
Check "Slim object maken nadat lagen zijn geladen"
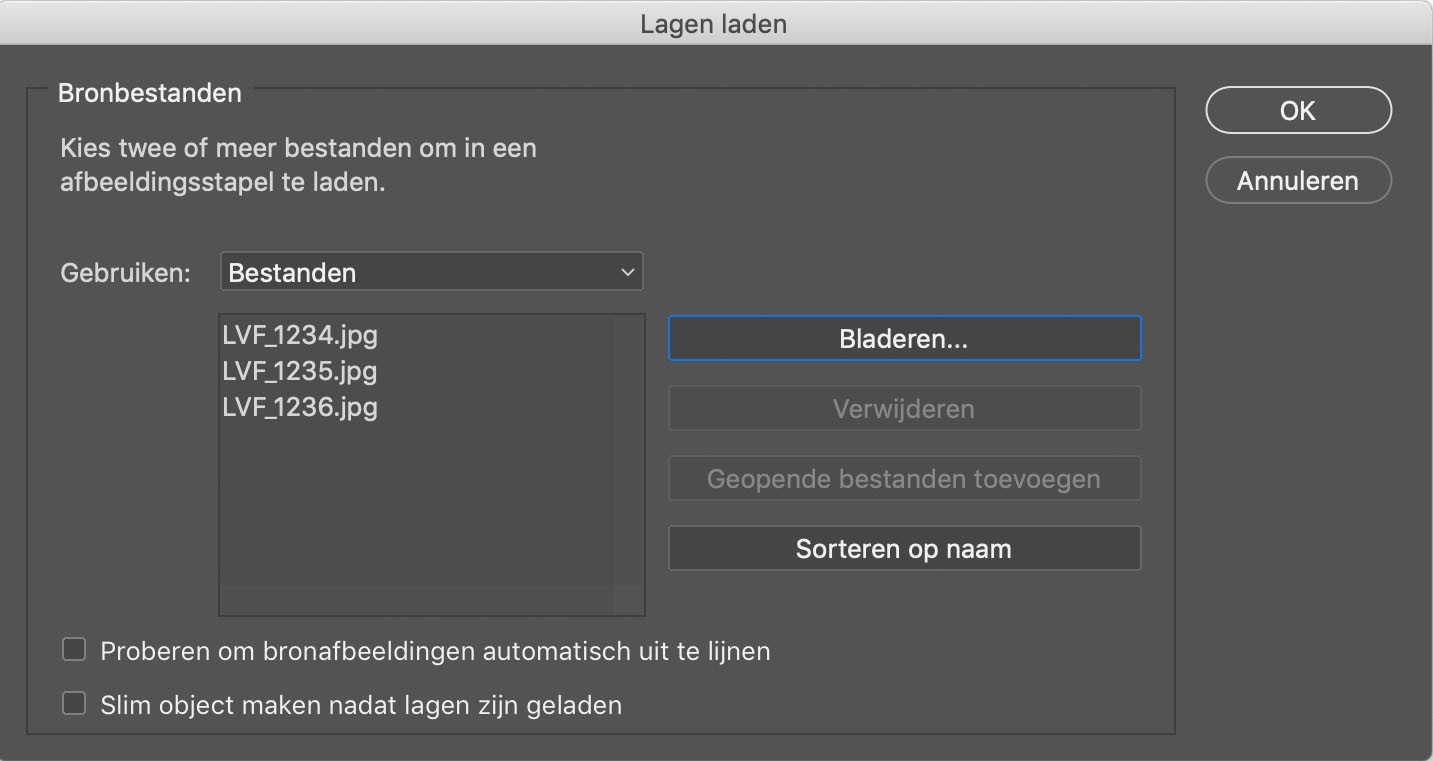point(73,704)
